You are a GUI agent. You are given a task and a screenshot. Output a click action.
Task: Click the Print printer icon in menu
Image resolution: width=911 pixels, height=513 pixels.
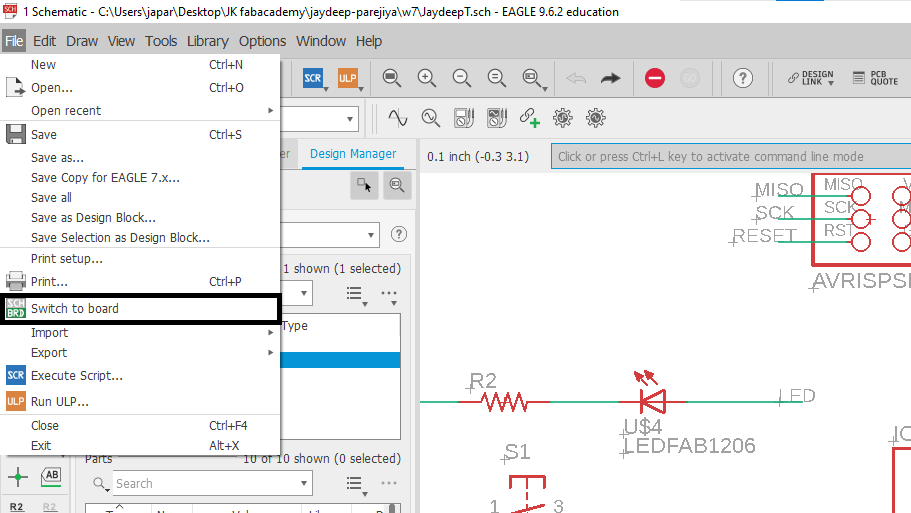coord(16,281)
